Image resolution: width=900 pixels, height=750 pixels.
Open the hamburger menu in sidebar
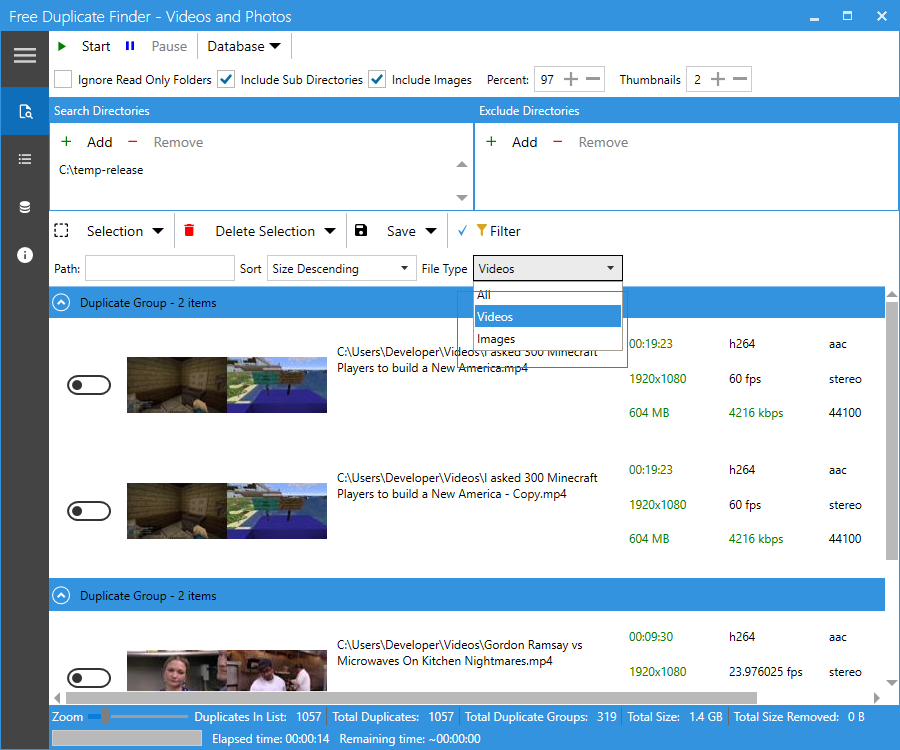25,55
